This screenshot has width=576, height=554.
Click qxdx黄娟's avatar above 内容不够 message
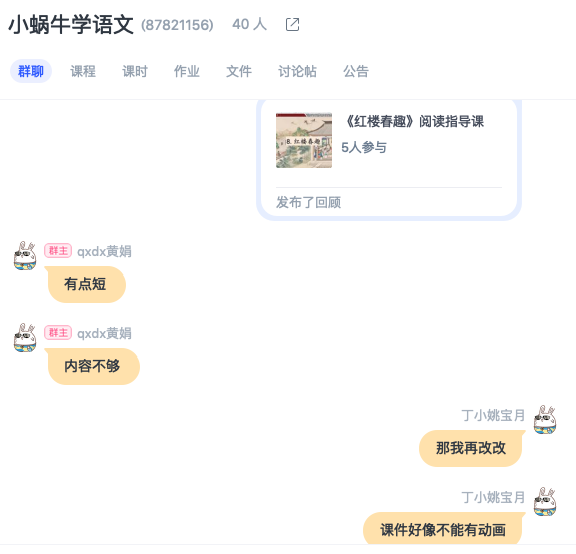(x=25, y=338)
